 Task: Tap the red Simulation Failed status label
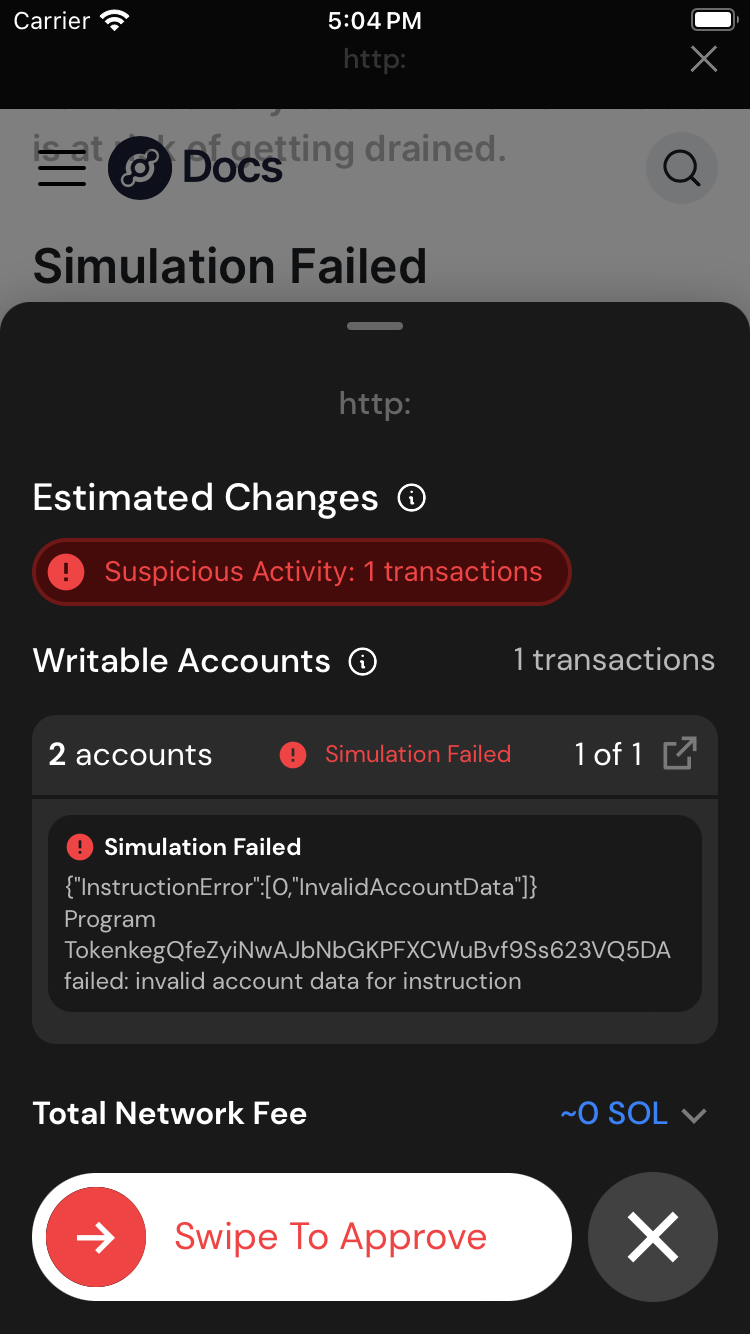pos(417,754)
